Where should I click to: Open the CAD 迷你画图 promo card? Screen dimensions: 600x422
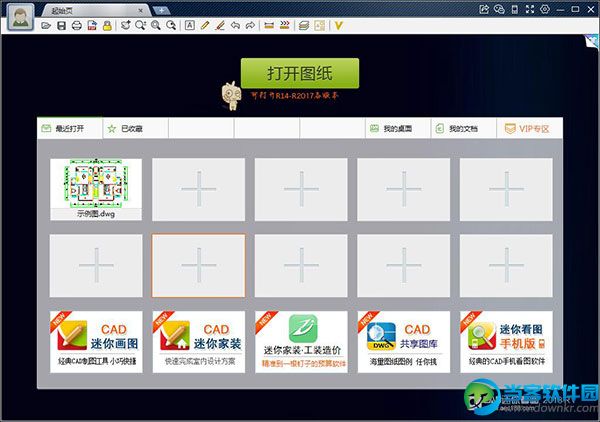pyautogui.click(x=96, y=342)
